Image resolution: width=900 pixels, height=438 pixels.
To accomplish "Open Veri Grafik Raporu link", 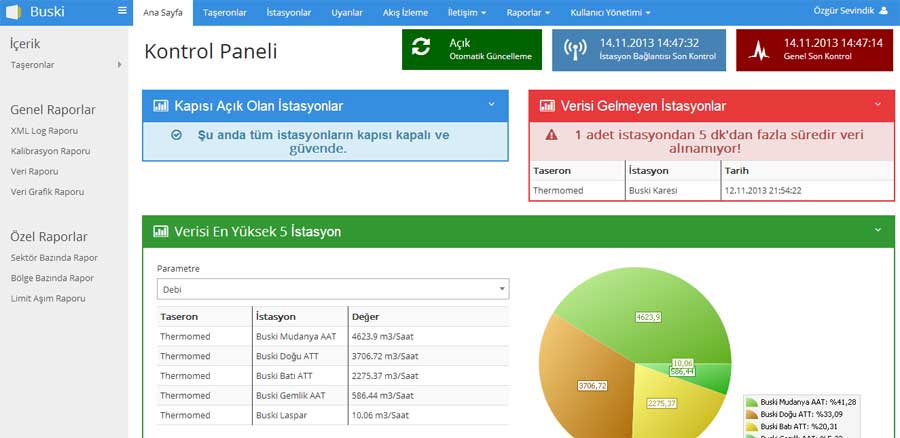I will 47,192.
